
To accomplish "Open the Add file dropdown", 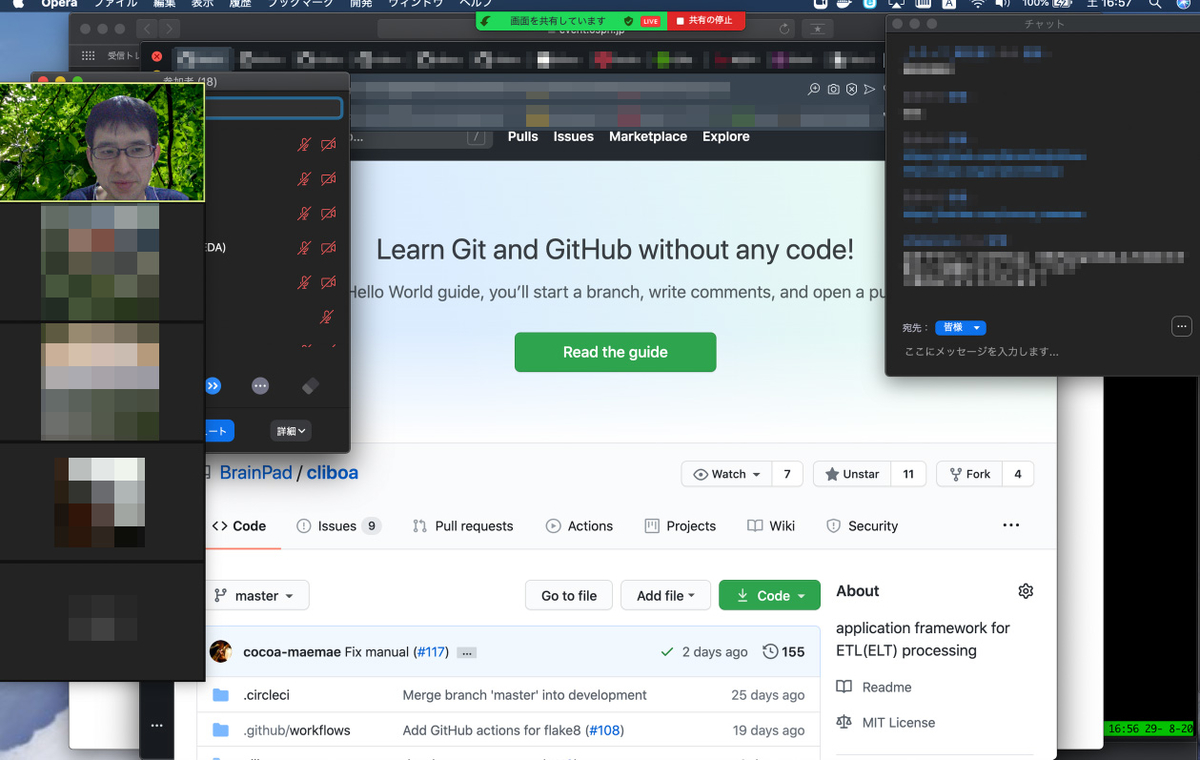I will coord(665,595).
